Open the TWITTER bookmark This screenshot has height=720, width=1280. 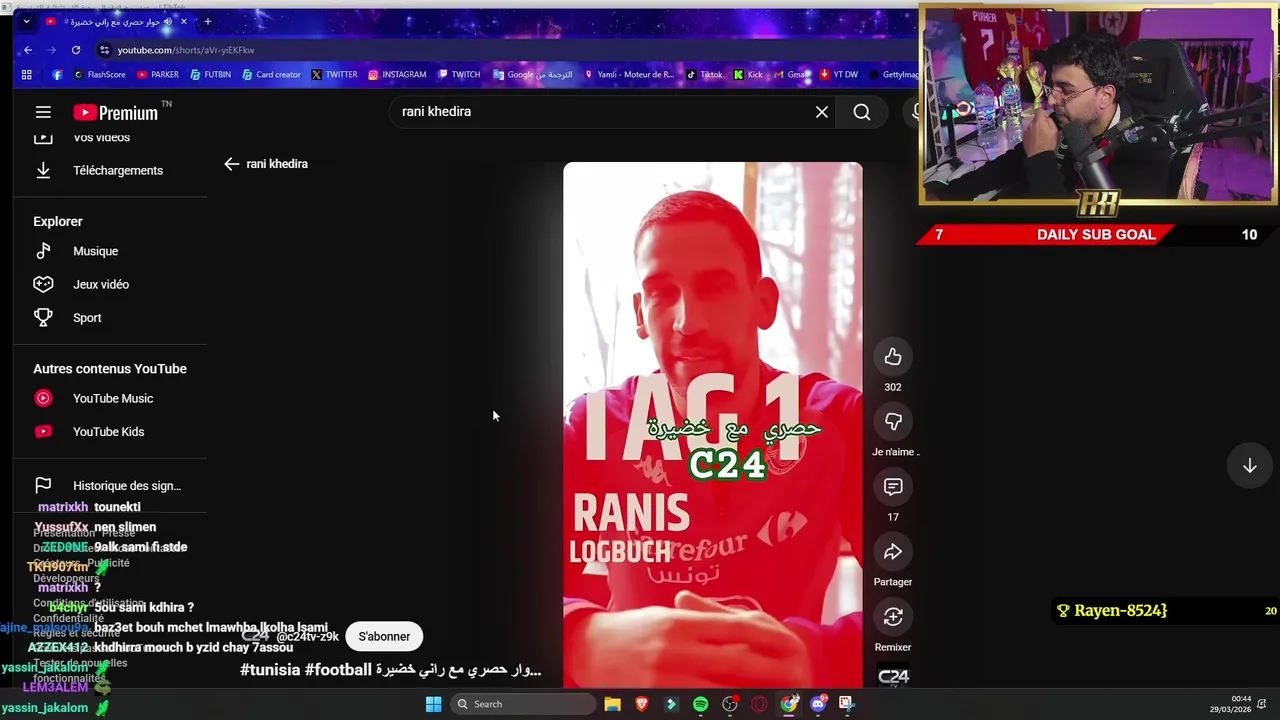tap(334, 74)
